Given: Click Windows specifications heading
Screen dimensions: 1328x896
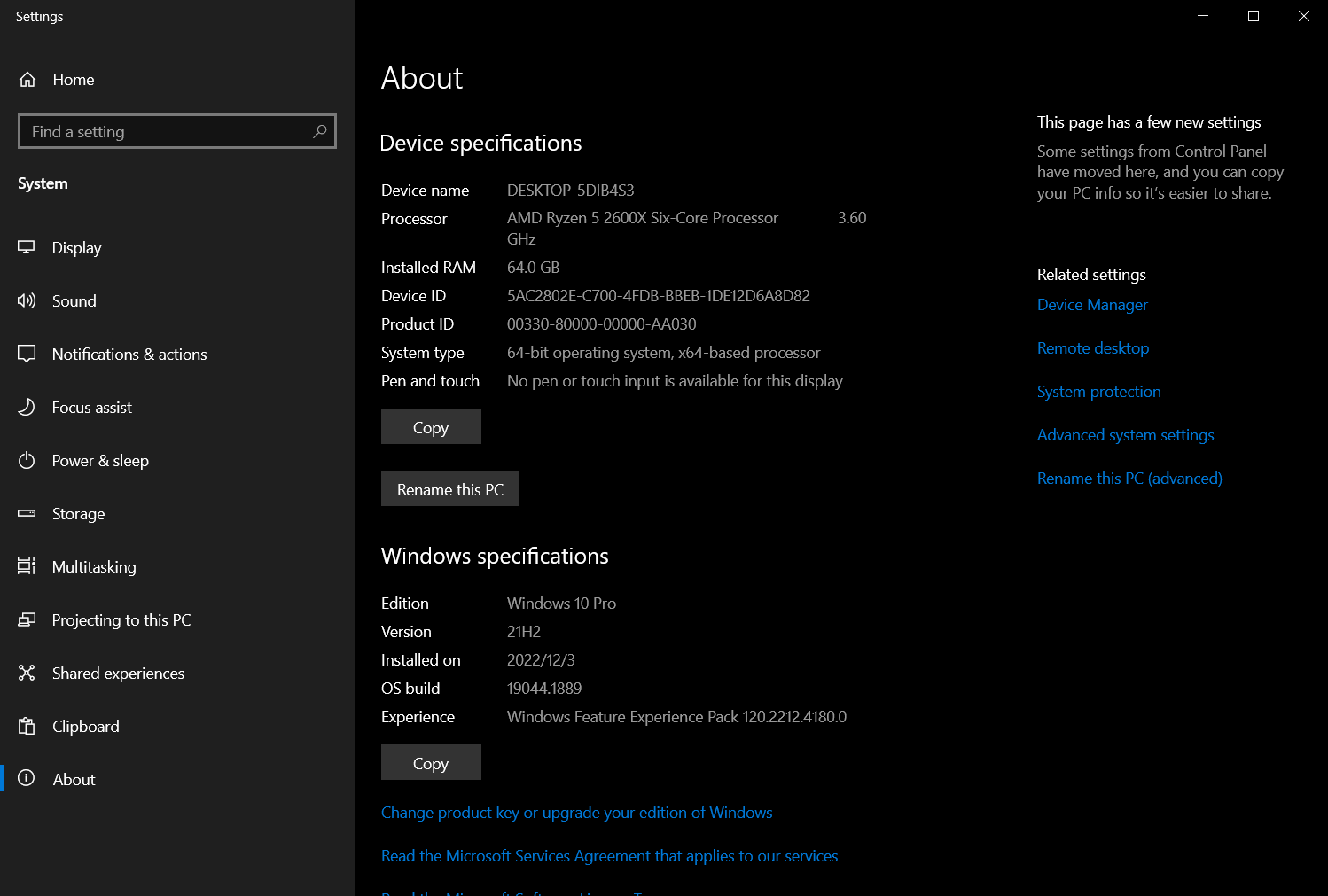Looking at the screenshot, I should 495,557.
